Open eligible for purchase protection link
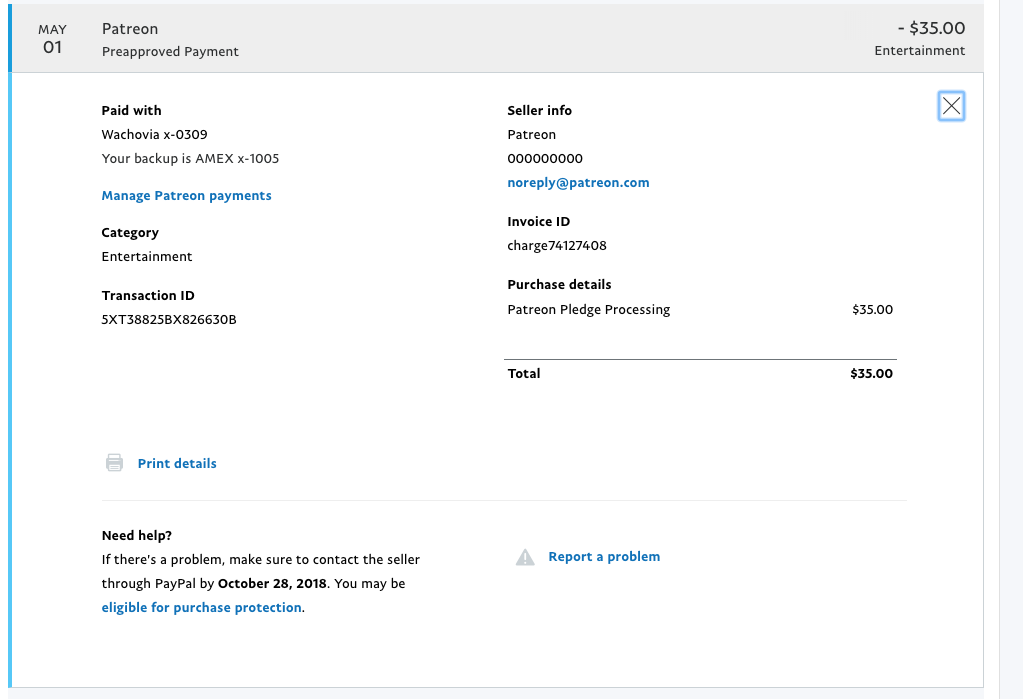The height and width of the screenshot is (699, 1023). click(202, 608)
